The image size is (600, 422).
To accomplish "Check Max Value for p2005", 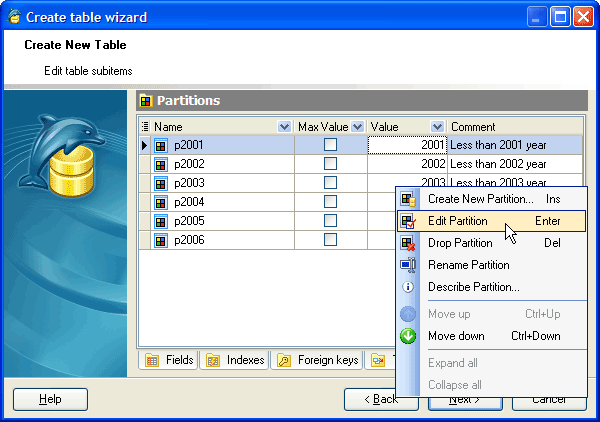I will [x=330, y=221].
